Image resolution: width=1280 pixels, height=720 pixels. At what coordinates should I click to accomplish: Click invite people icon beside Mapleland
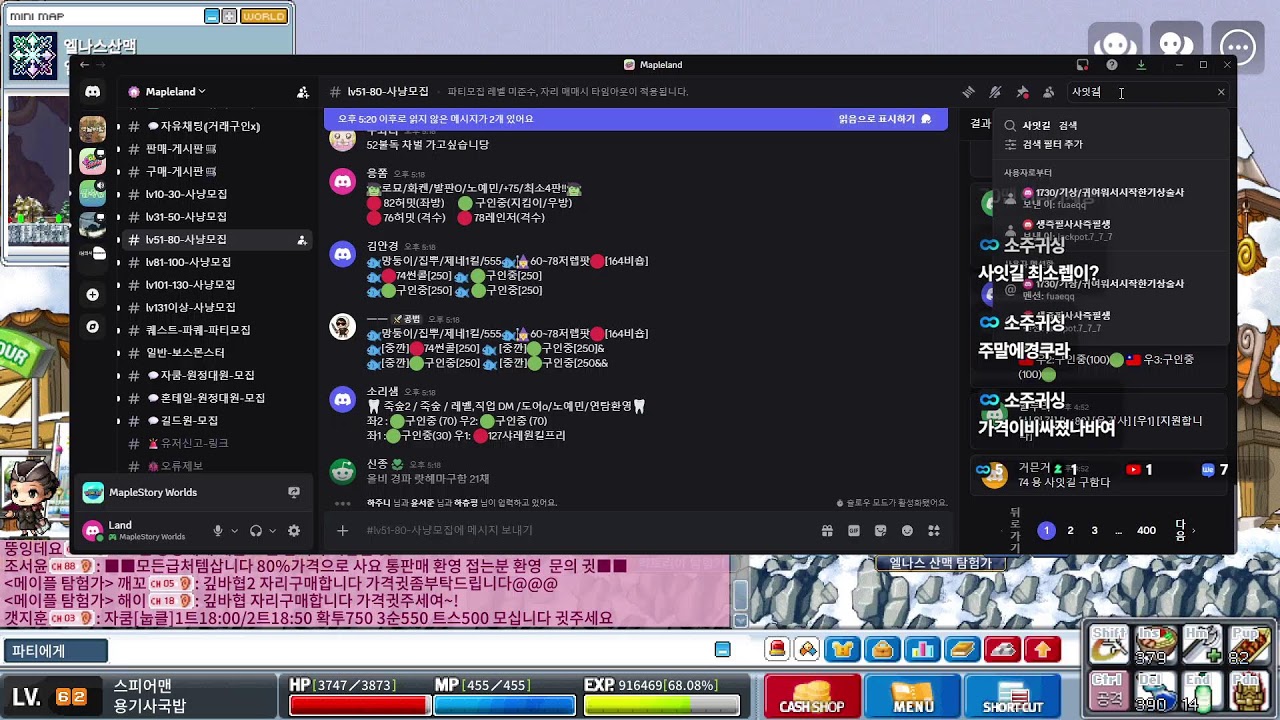pos(303,92)
